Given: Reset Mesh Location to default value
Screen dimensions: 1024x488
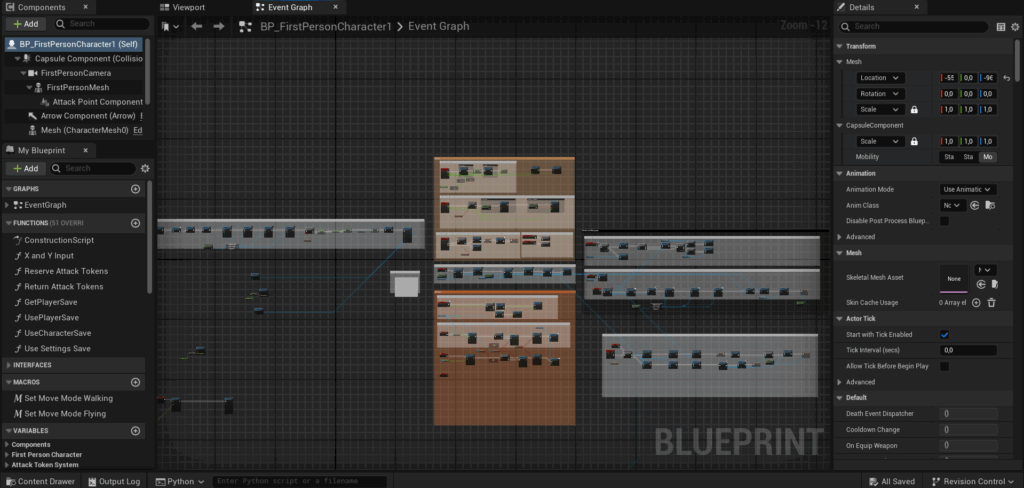Looking at the screenshot, I should pyautogui.click(x=1006, y=78).
